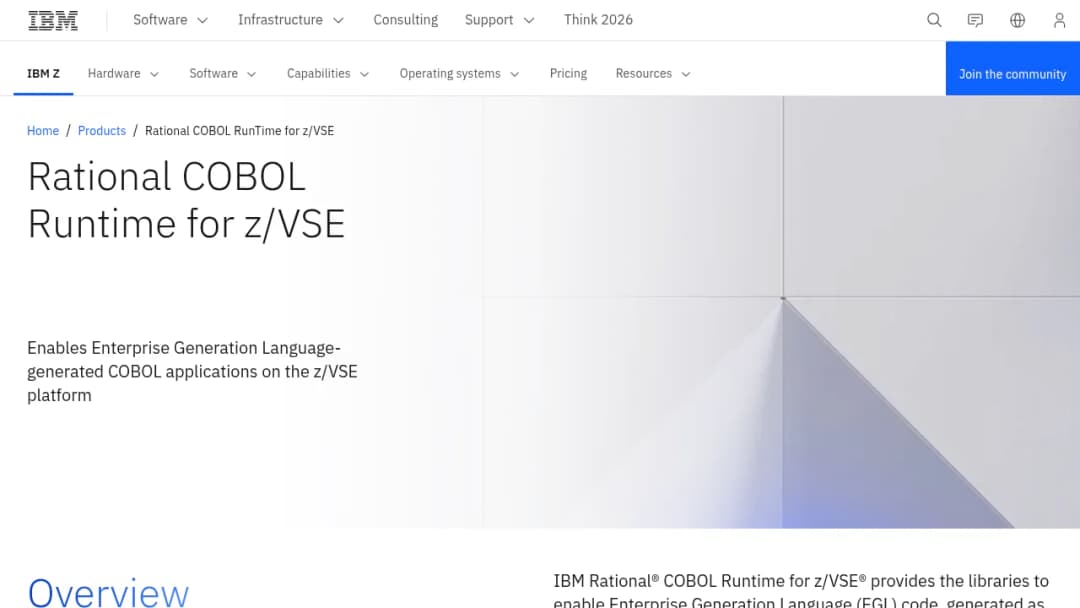
Task: Expand the Operating systems dropdown
Action: pos(459,74)
